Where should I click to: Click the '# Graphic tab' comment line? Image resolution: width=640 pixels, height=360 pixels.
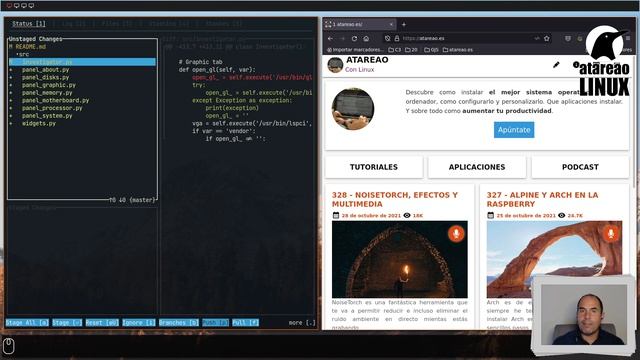pos(200,62)
